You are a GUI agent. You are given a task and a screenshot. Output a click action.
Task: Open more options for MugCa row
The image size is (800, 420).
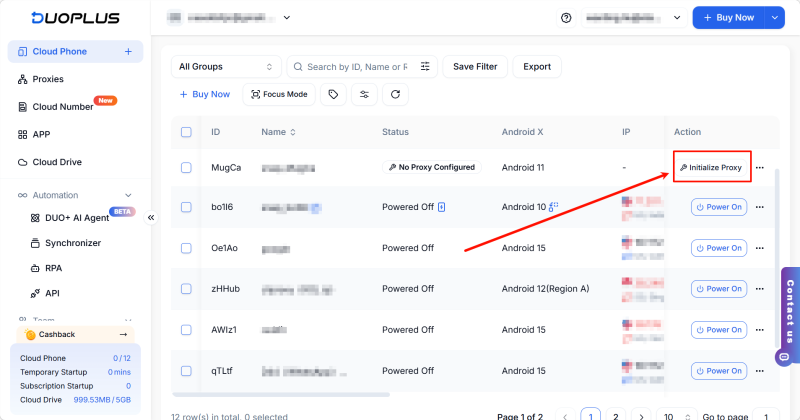tap(760, 168)
